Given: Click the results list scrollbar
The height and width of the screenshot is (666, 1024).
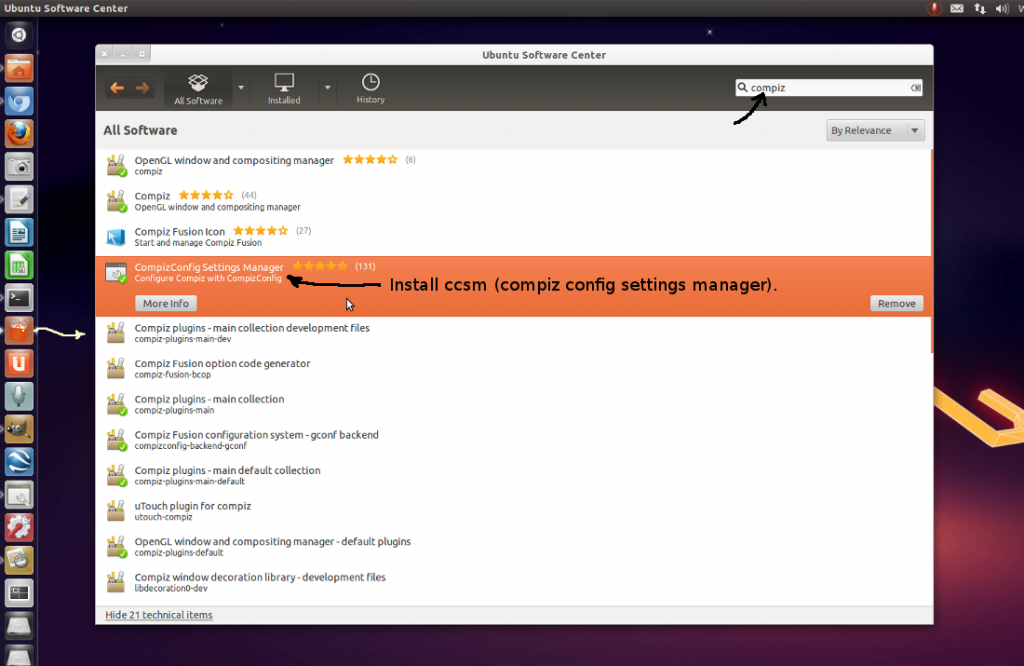Looking at the screenshot, I should tap(931, 251).
